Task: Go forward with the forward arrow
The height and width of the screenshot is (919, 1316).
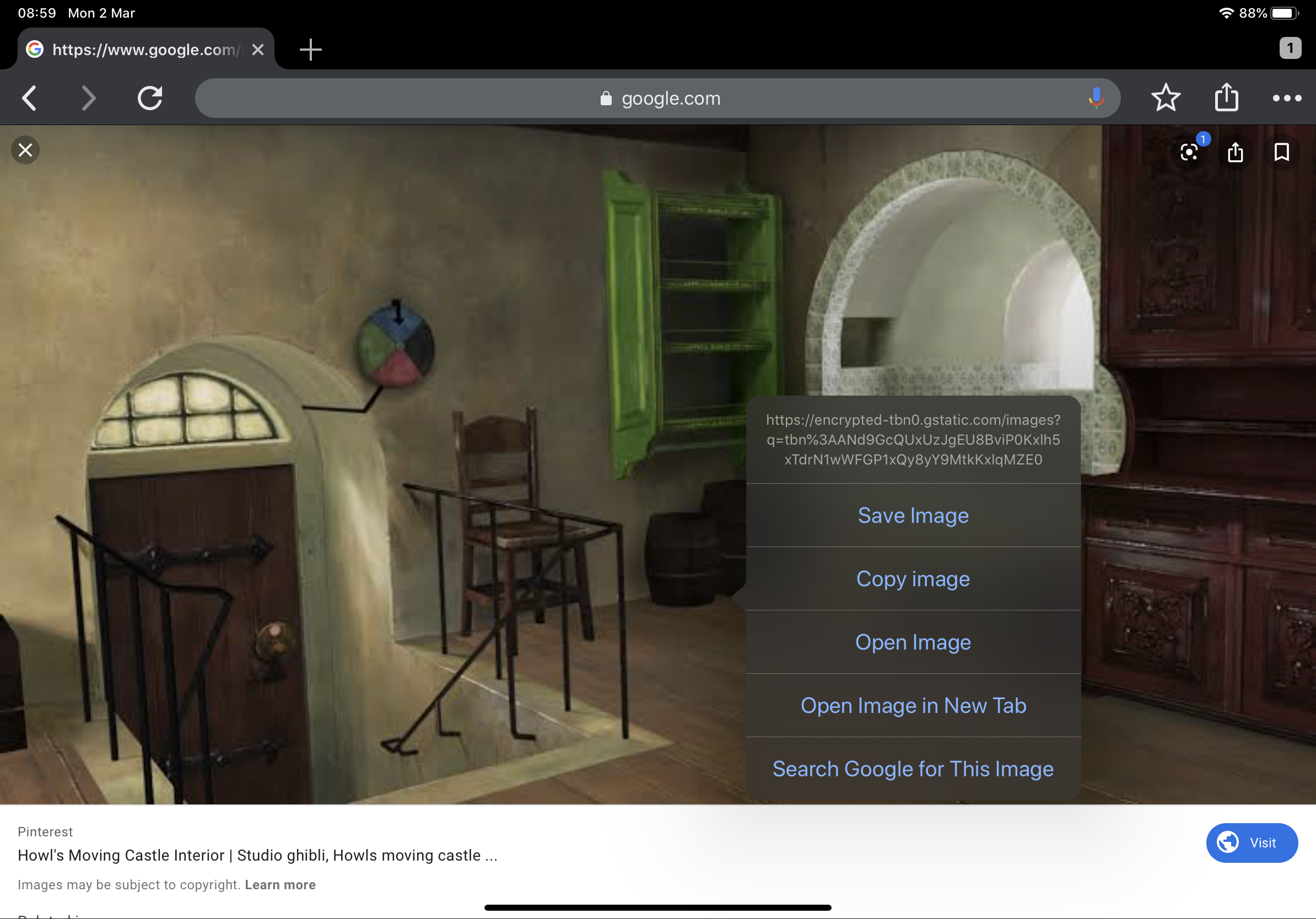Action: [88, 98]
